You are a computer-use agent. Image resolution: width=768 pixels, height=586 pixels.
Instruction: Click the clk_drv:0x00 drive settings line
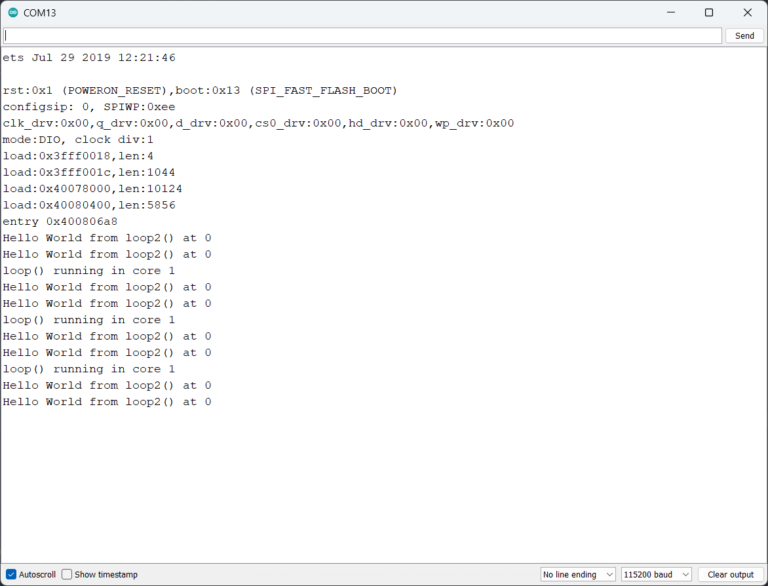pos(258,124)
